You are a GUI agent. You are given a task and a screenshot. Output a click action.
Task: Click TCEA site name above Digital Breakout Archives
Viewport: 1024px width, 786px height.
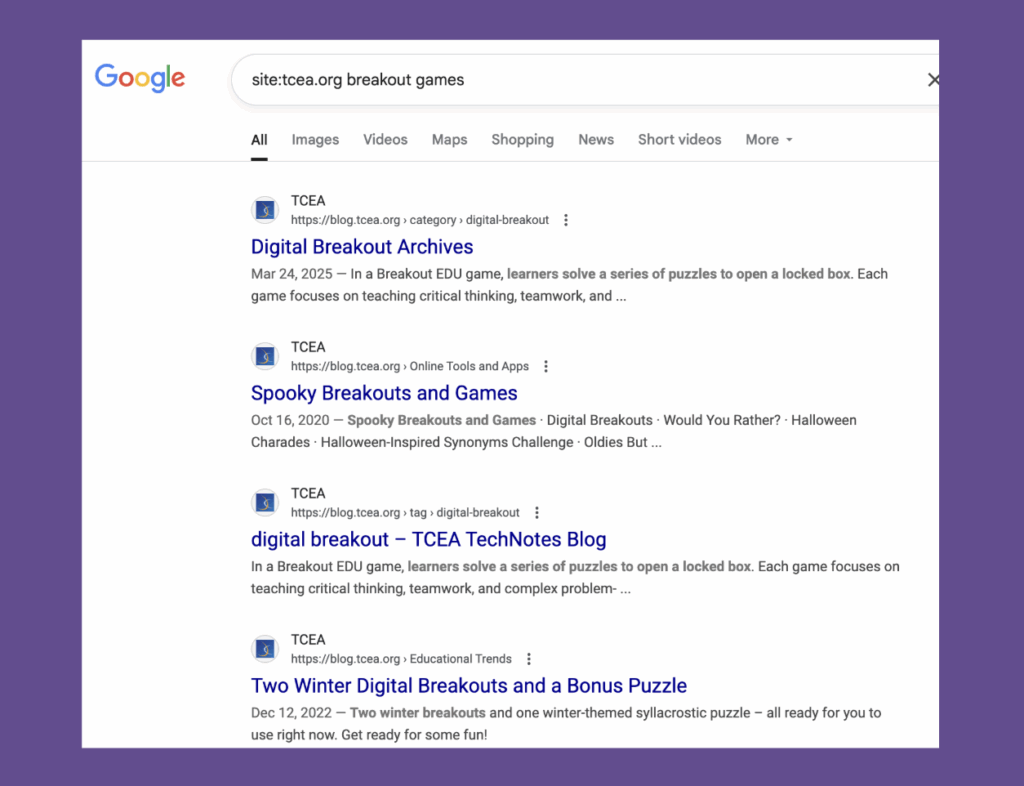[x=308, y=200]
